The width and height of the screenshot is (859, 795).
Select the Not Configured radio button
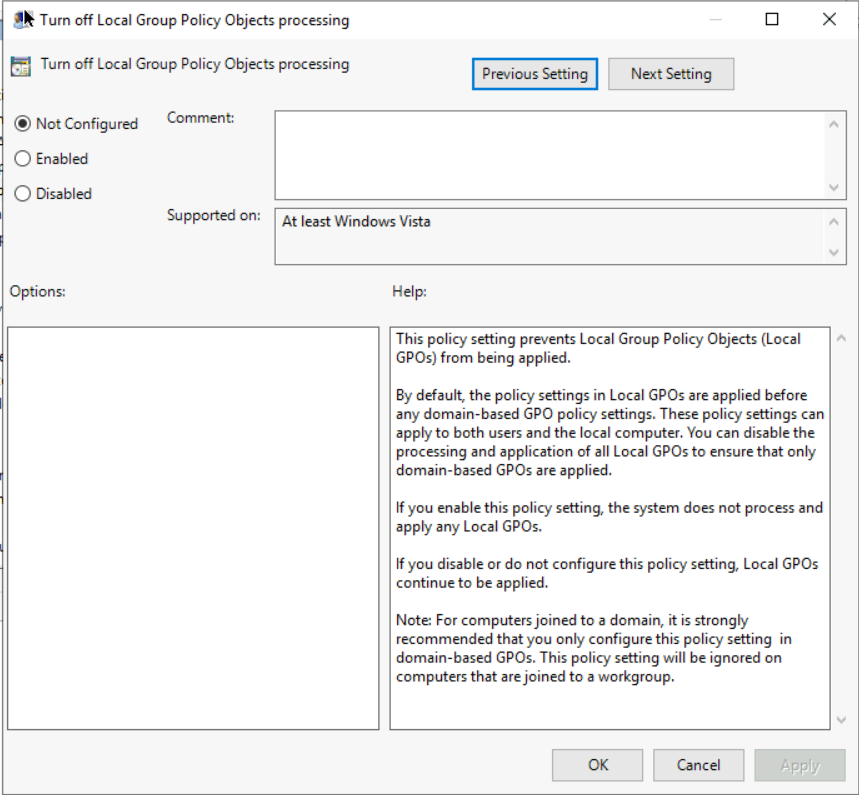coord(23,124)
